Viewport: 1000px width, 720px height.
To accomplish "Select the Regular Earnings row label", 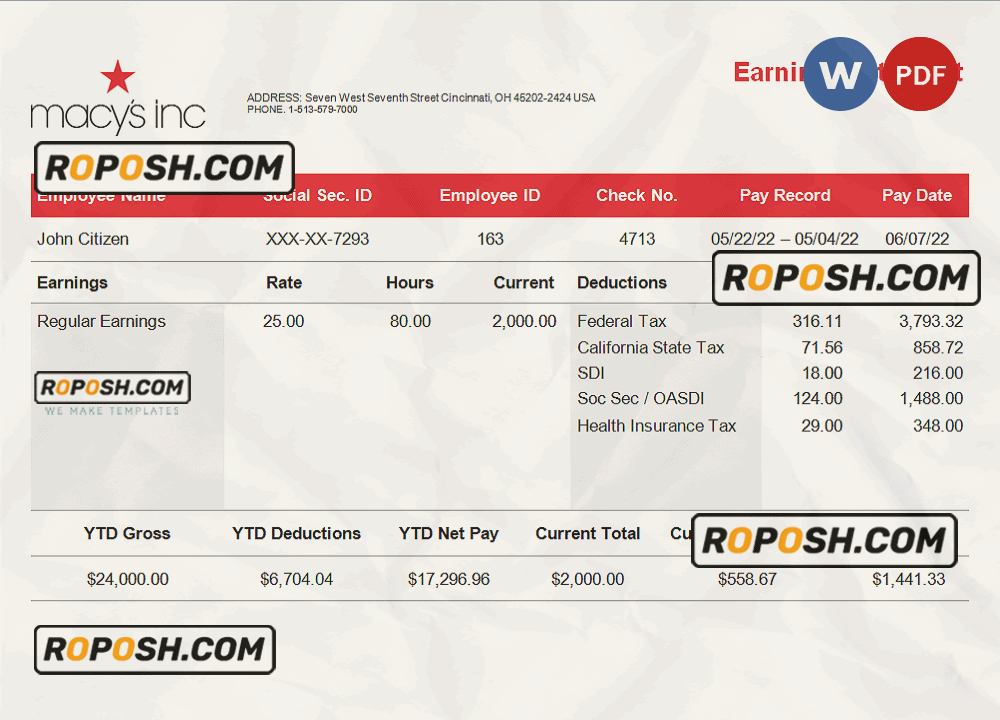I will click(x=101, y=321).
